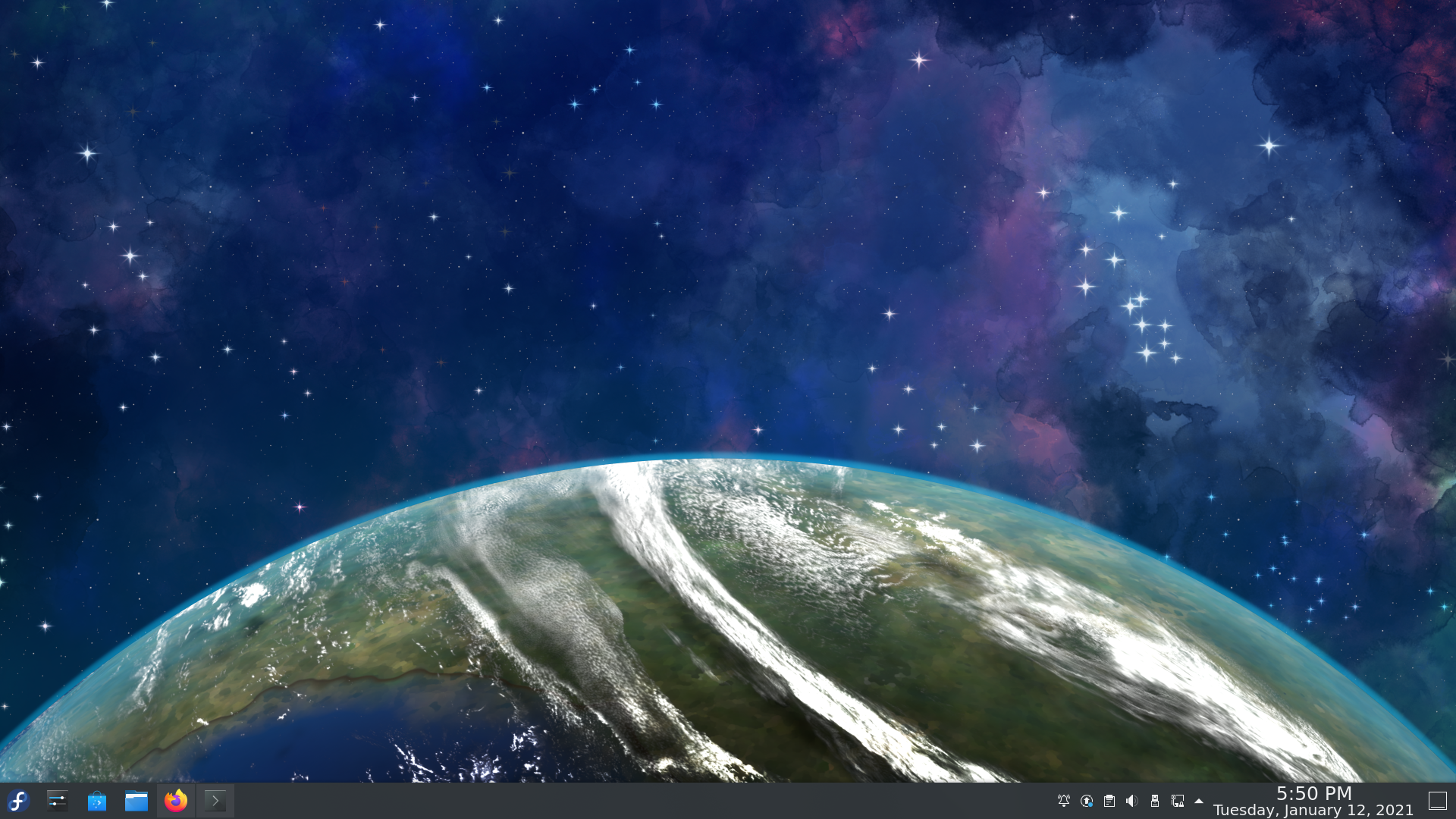The height and width of the screenshot is (819, 1456).
Task: Open System Settings from the taskbar
Action: pyautogui.click(x=58, y=801)
